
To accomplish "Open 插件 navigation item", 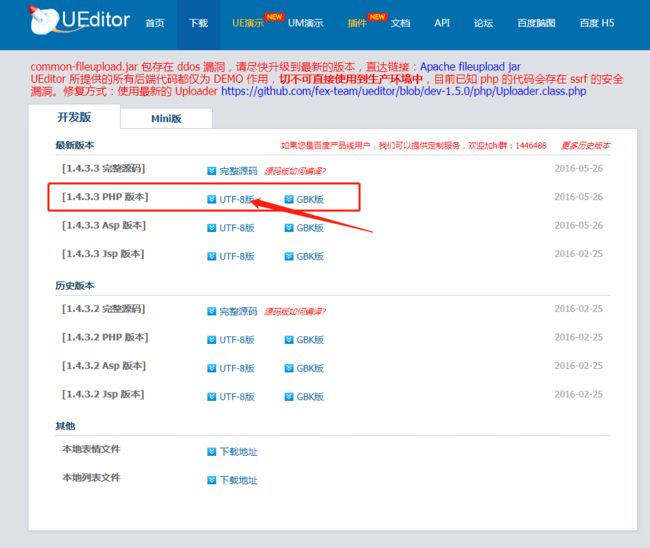I will tap(357, 23).
